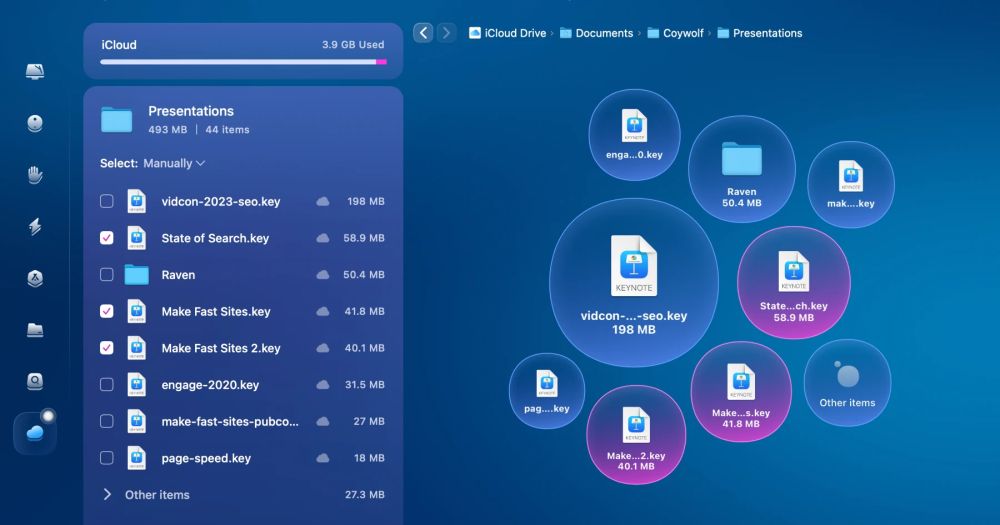1000x525 pixels.
Task: Open the Performance lightning bolt icon
Action: (35, 226)
